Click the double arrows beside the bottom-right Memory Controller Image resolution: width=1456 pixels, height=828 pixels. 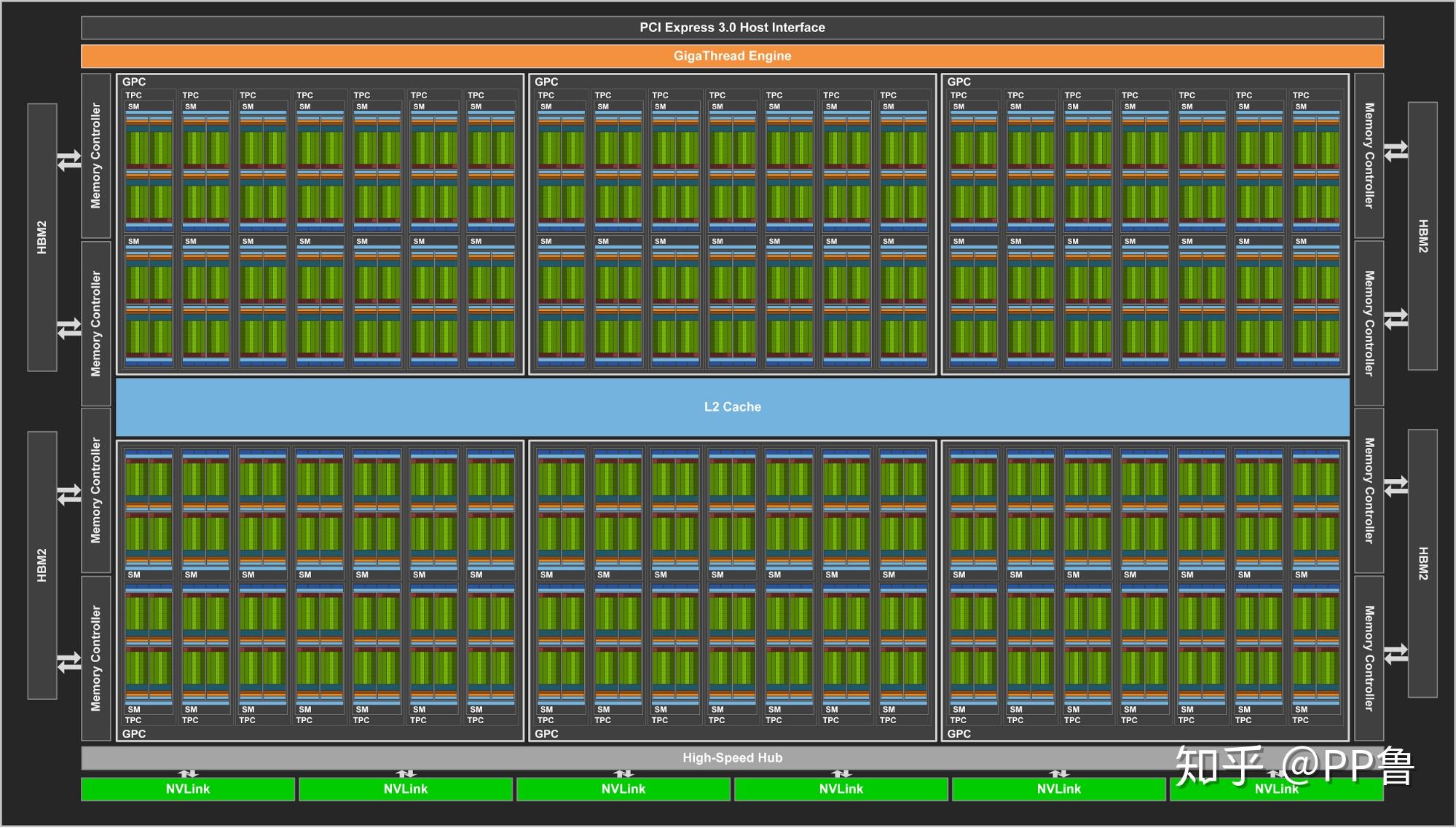pos(1396,654)
